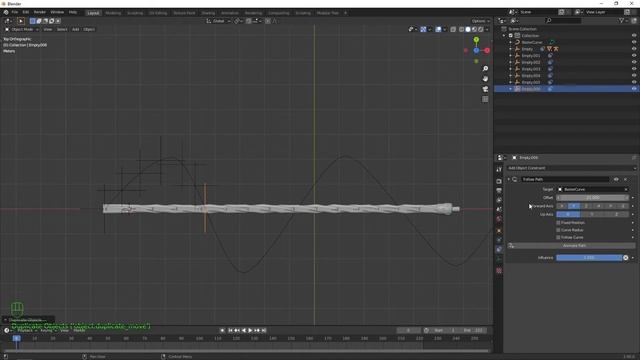The height and width of the screenshot is (360, 640).
Task: Play the animation forward
Action: (250, 330)
